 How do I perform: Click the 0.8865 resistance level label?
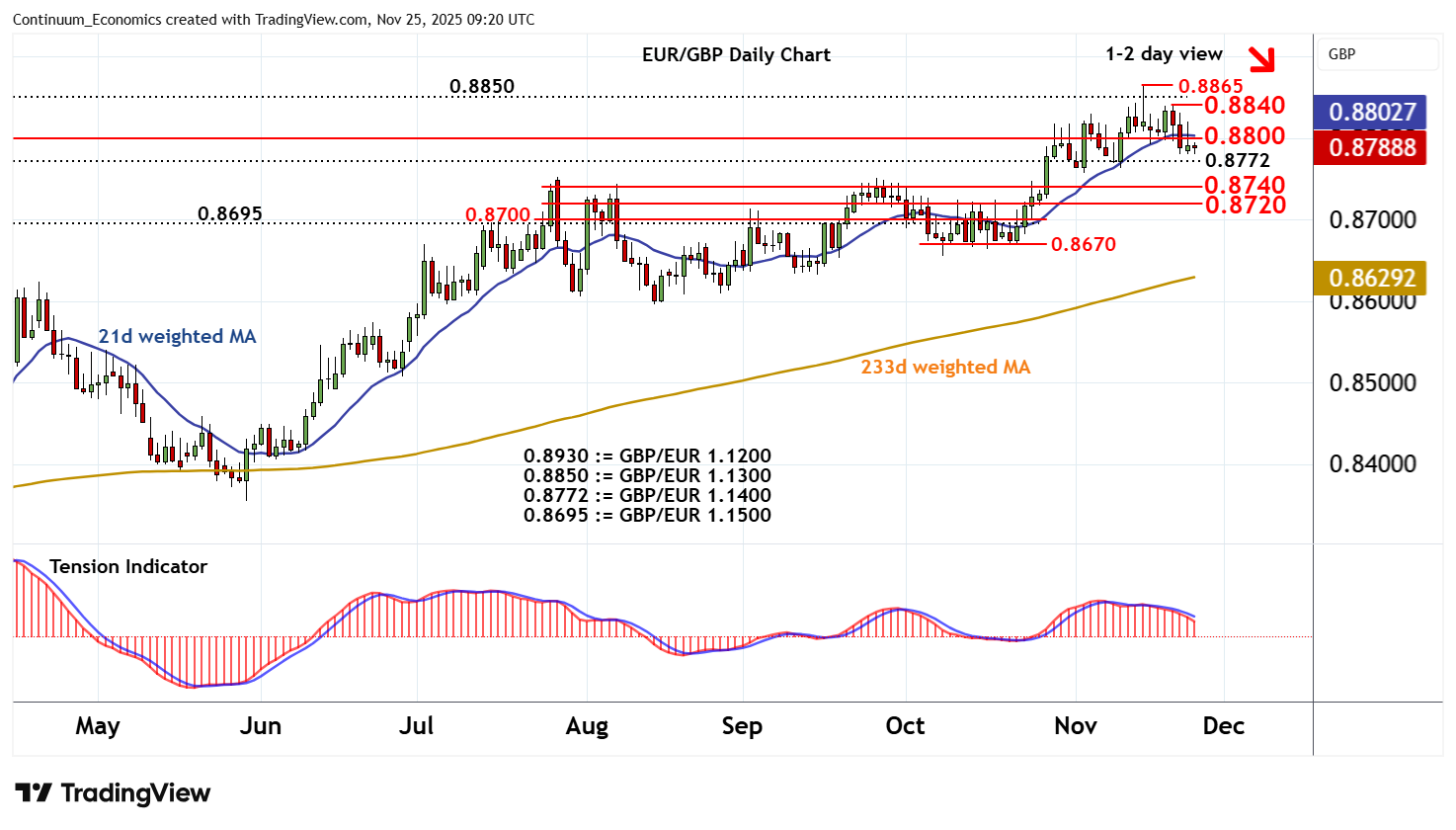1210,87
